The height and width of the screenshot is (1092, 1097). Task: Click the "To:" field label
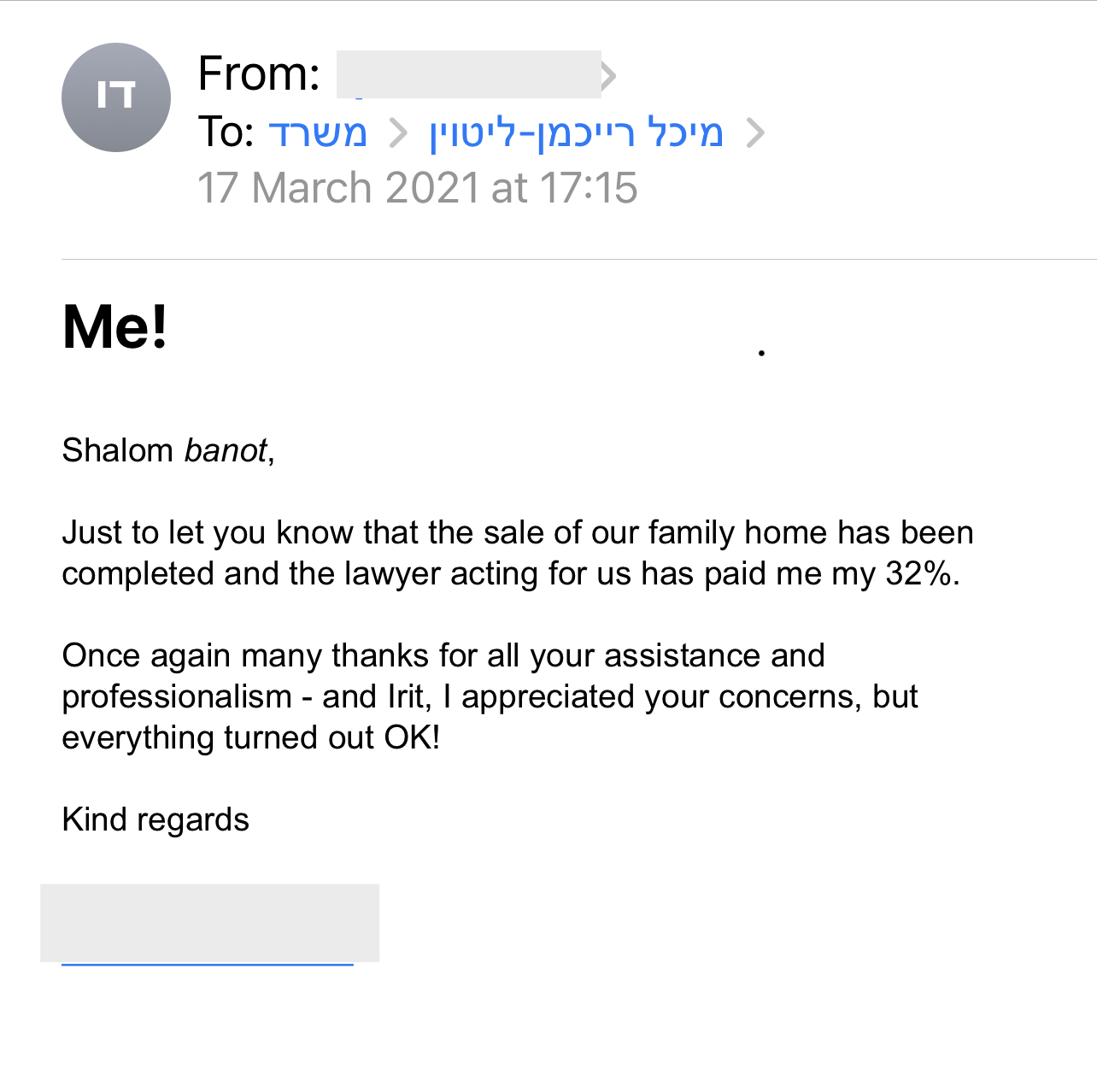coord(226,132)
